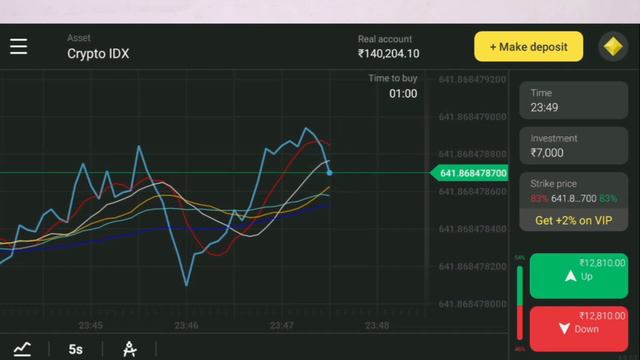Click the Time to buy 01:00 countdown
Image resolution: width=640 pixels, height=360 pixels.
pos(393,86)
